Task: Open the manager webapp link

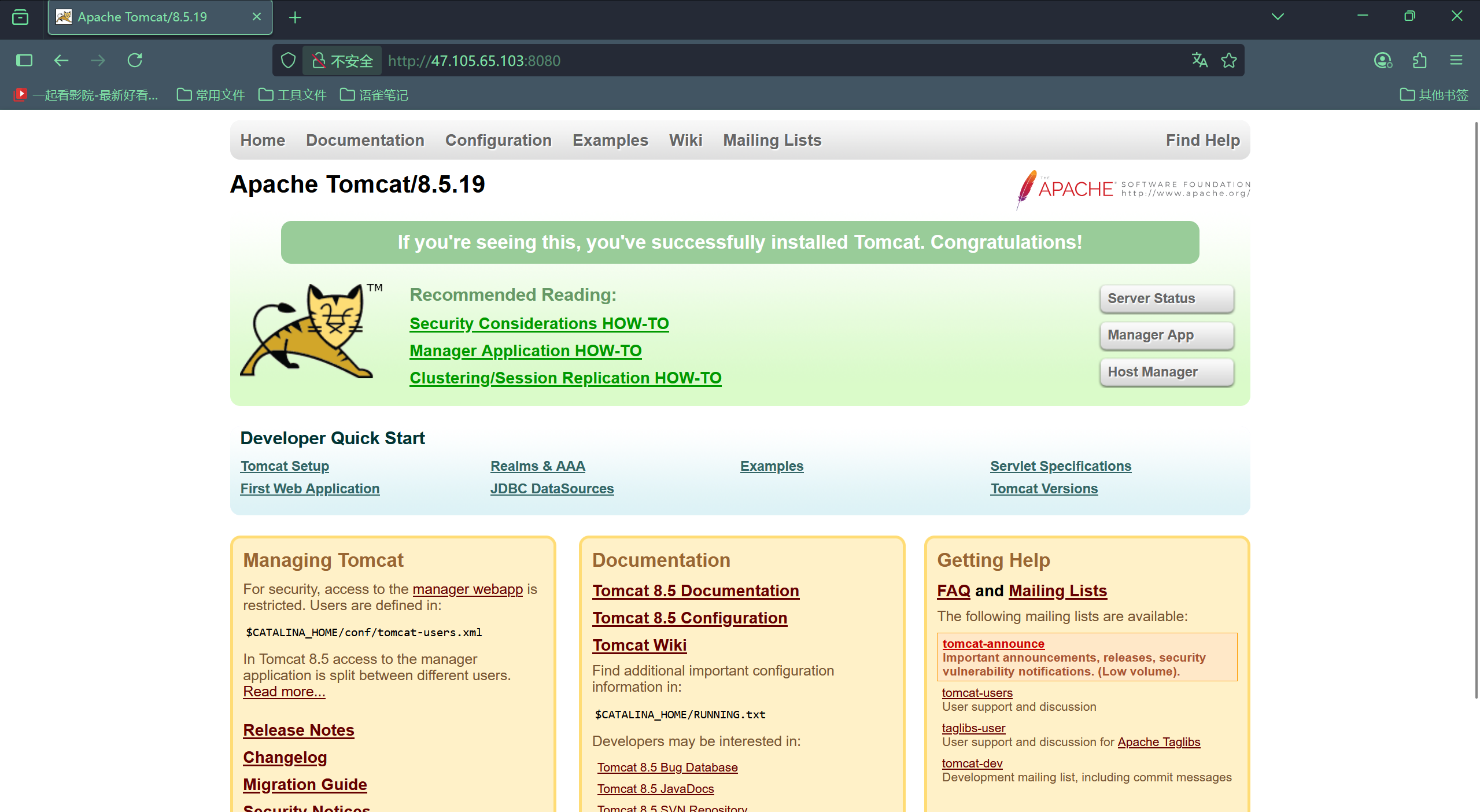Action: (467, 589)
